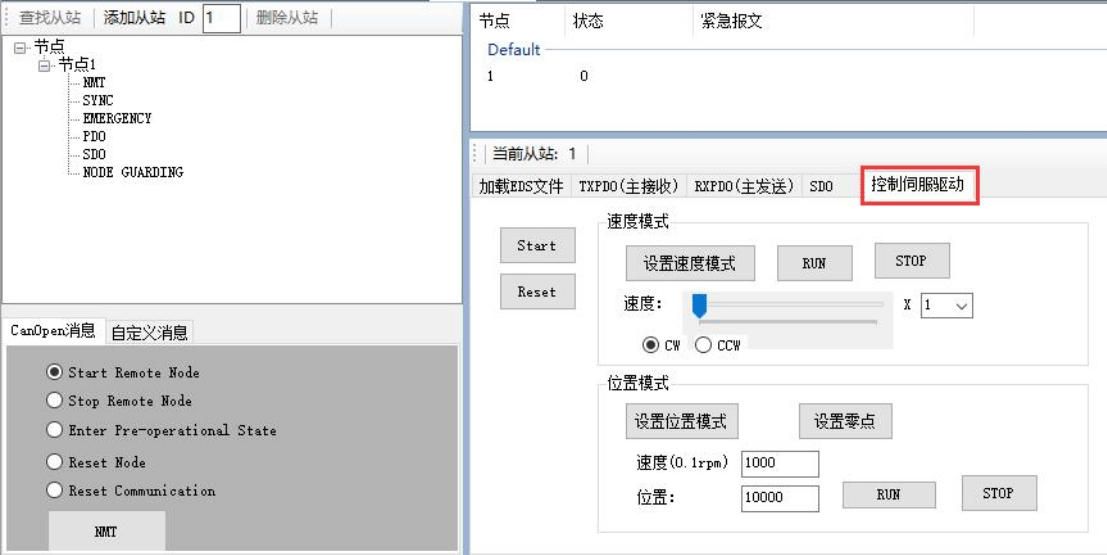Select NODE GUARDING in node tree
1107x555 pixels.
pos(132,172)
